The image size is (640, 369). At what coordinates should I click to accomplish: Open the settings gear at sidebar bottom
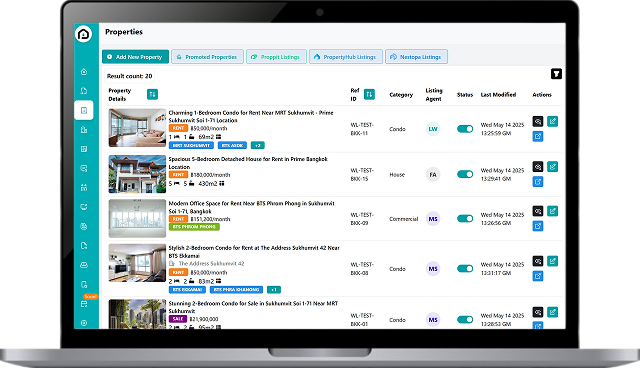tap(84, 323)
